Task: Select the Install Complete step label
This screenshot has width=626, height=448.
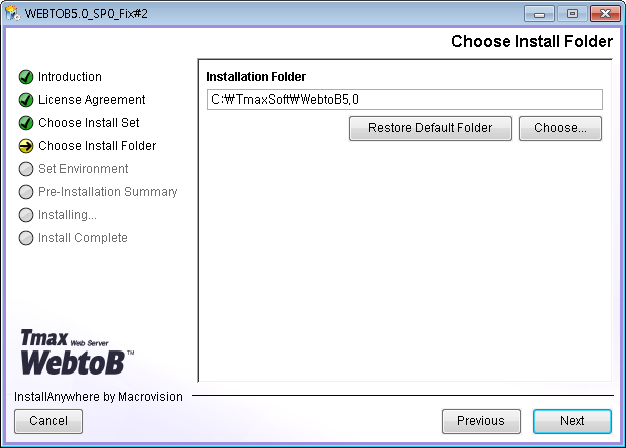Action: click(83, 238)
